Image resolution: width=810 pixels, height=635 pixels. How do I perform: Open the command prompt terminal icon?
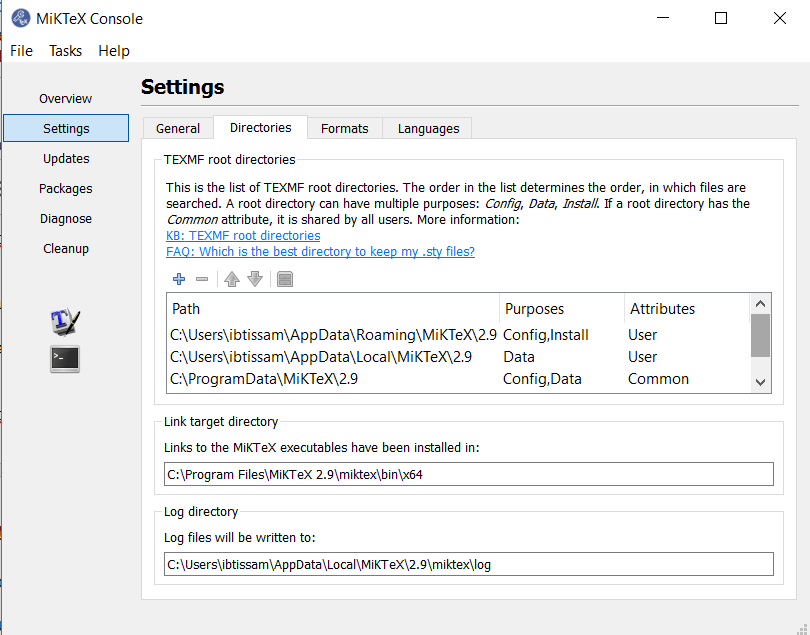pyautogui.click(x=65, y=359)
